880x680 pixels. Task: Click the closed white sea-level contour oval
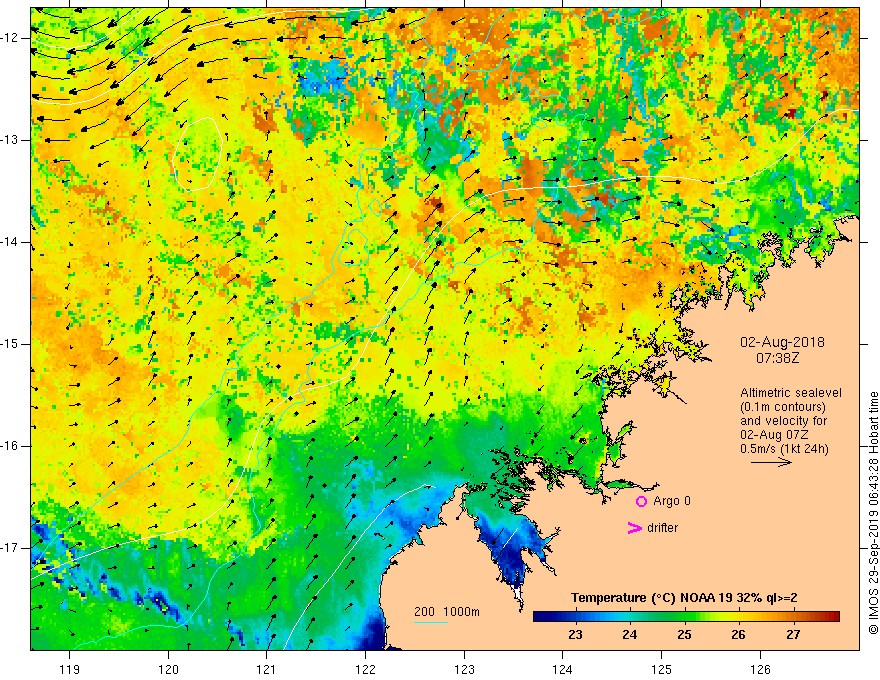pos(198,154)
